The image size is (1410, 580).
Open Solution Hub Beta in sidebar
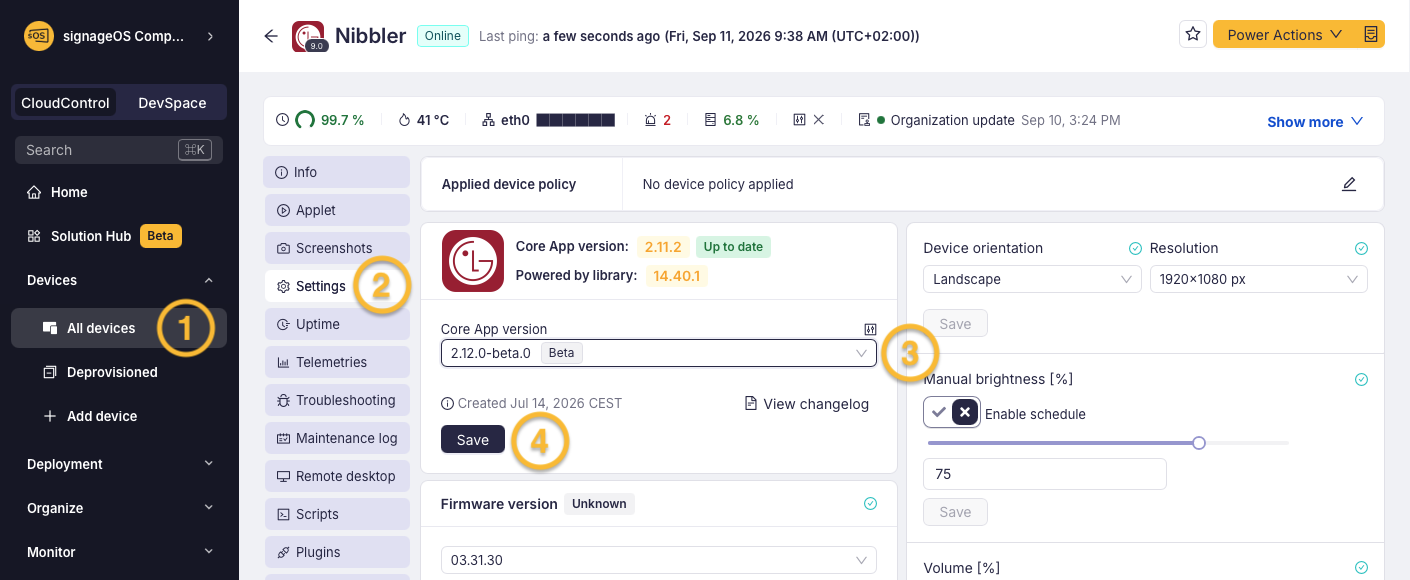coord(119,236)
